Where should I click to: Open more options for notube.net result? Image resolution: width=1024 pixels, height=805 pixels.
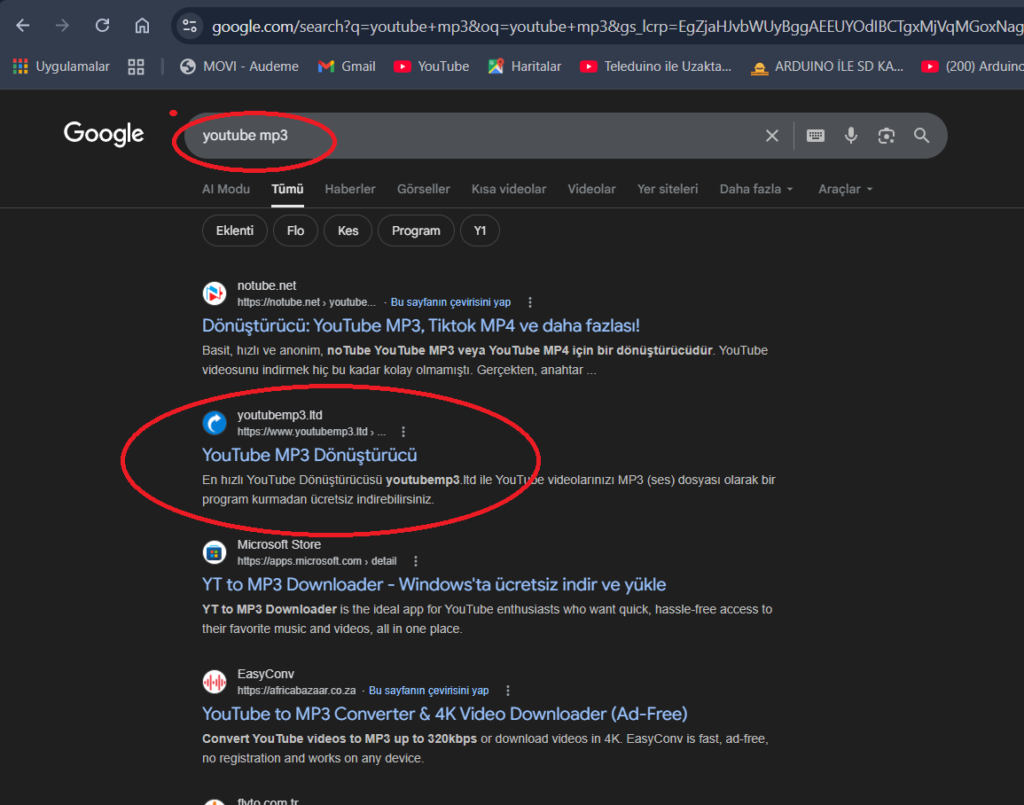(x=530, y=302)
